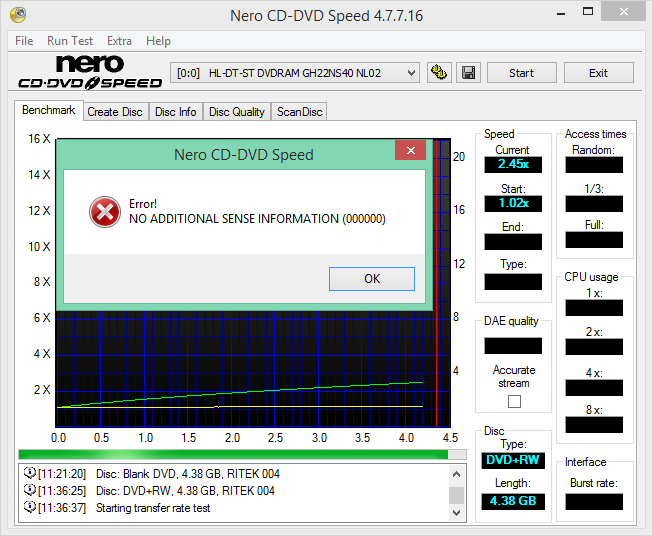Image resolution: width=653 pixels, height=536 pixels.
Task: Click the CPU usage 1x field
Action: (594, 308)
